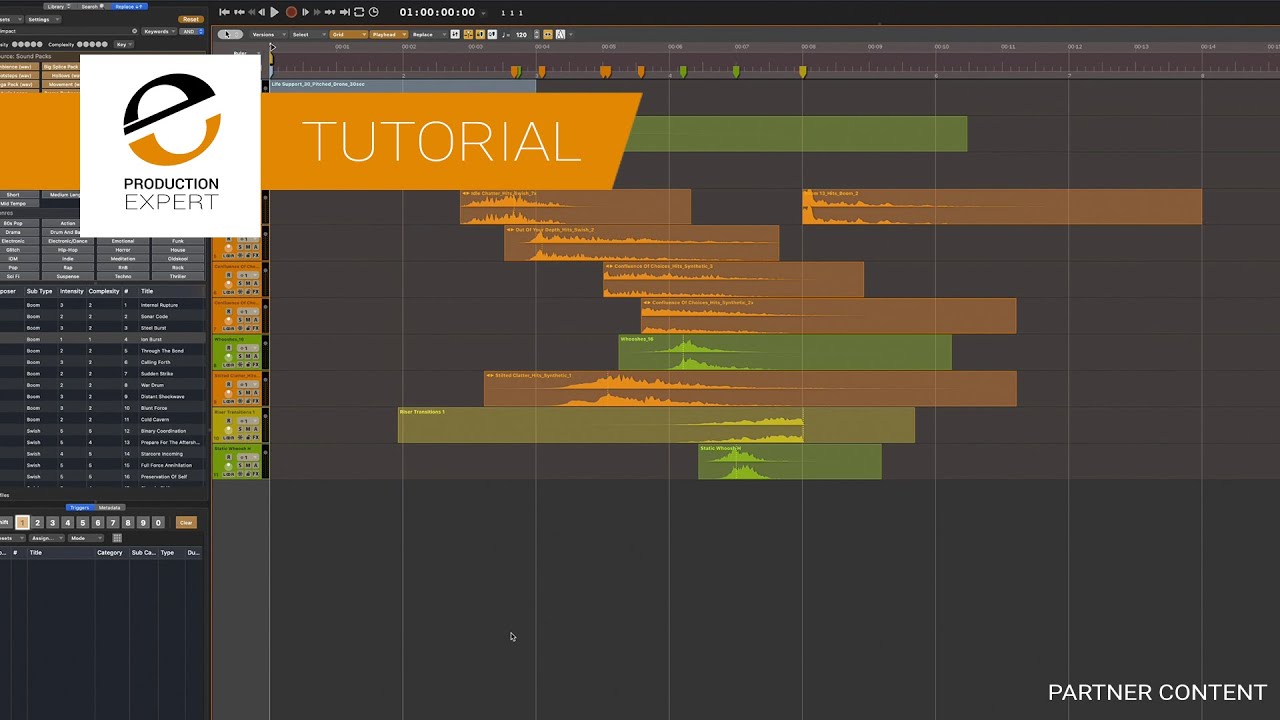Image resolution: width=1280 pixels, height=720 pixels.
Task: Adjust tempo with the stepper arrows
Action: pyautogui.click(x=536, y=34)
